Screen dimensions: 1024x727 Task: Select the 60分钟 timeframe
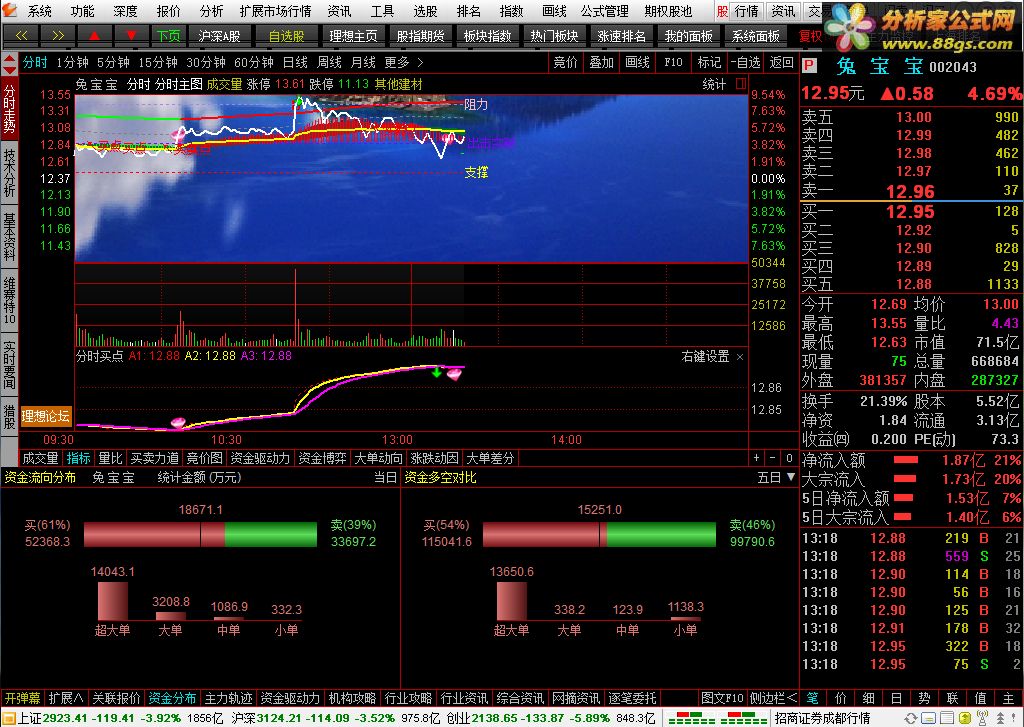pos(253,63)
